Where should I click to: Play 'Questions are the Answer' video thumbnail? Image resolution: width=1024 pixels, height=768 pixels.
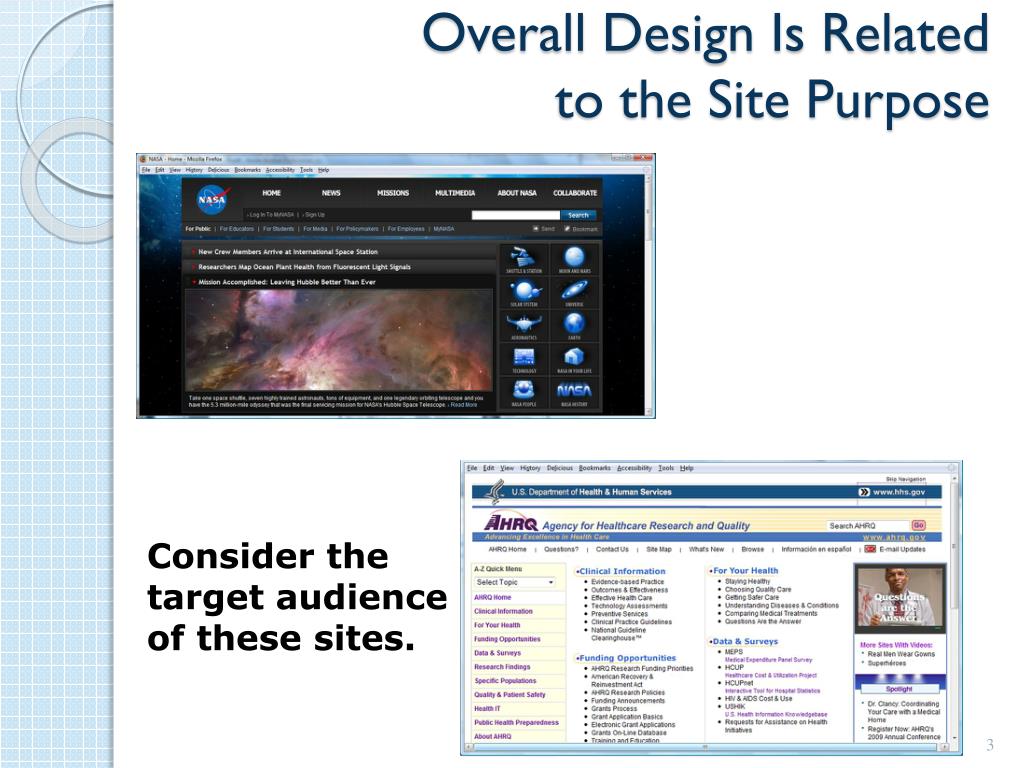coord(901,600)
